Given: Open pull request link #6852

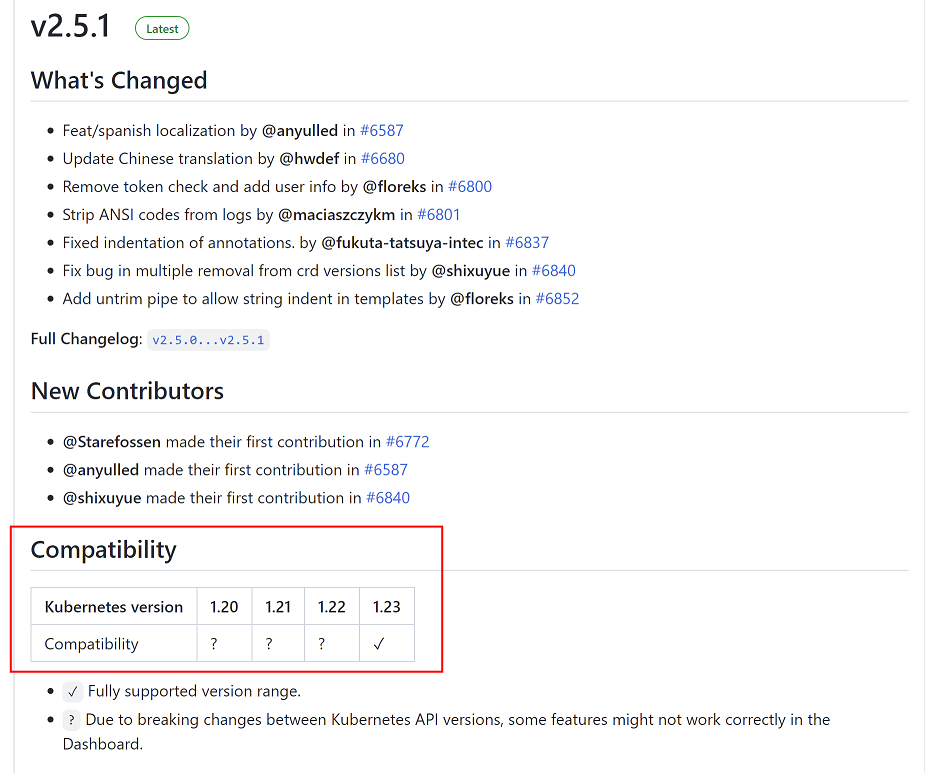Looking at the screenshot, I should pyautogui.click(x=557, y=298).
